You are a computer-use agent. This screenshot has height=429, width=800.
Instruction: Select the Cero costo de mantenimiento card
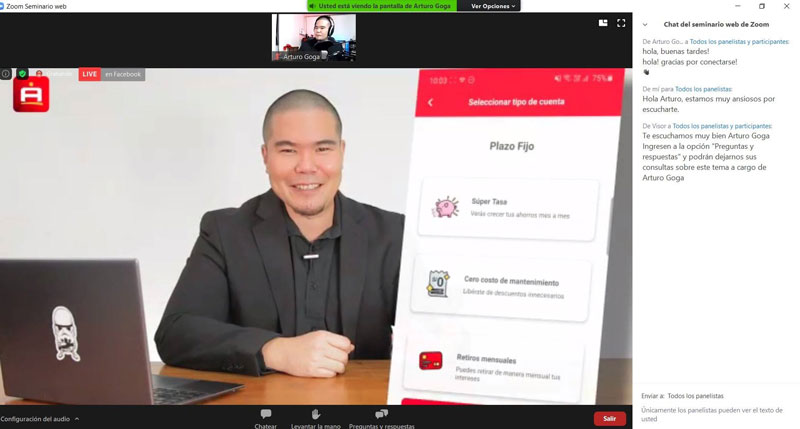coord(501,287)
